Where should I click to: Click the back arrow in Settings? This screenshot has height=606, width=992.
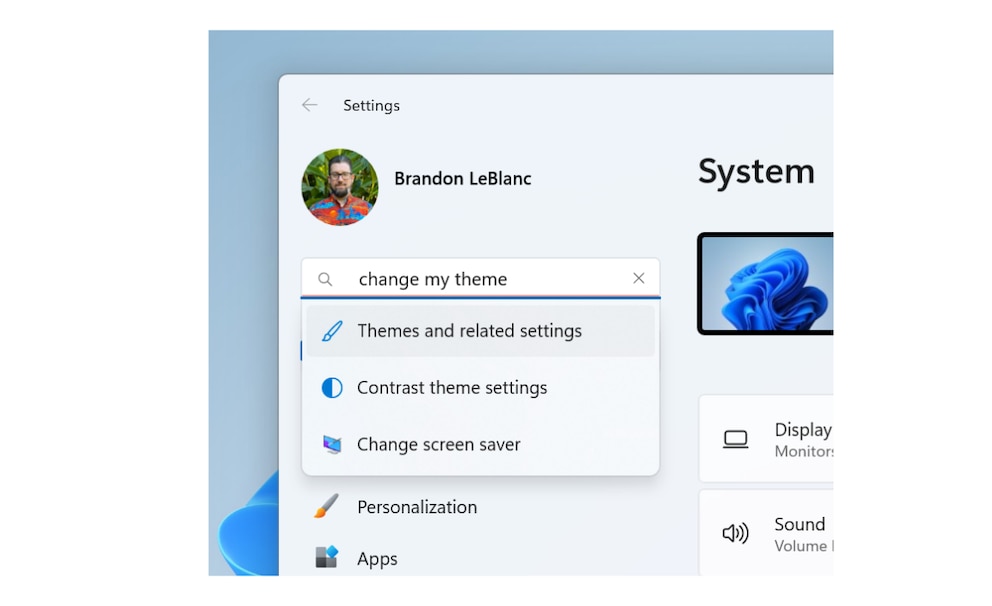pyautogui.click(x=309, y=105)
